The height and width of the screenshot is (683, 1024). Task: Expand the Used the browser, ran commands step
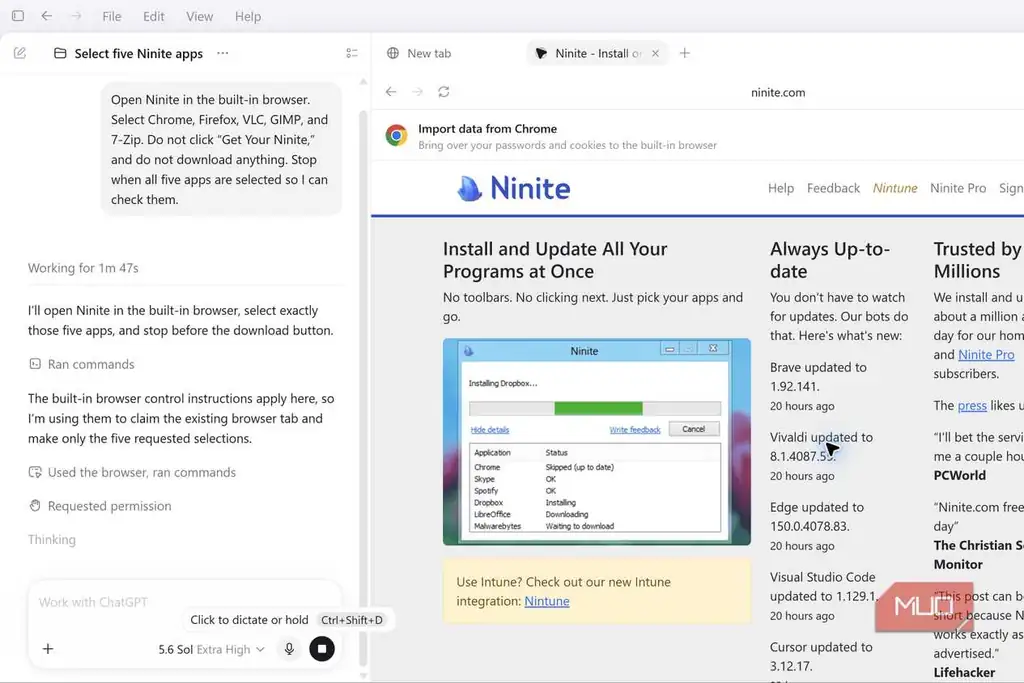tap(132, 472)
